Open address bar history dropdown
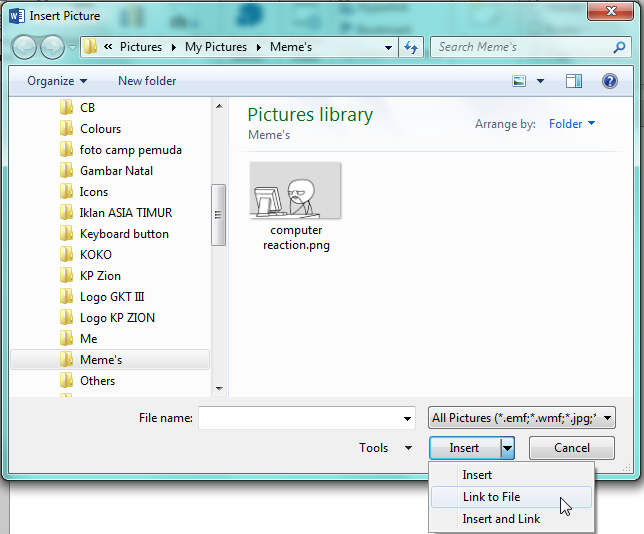The image size is (644, 534). (388, 48)
